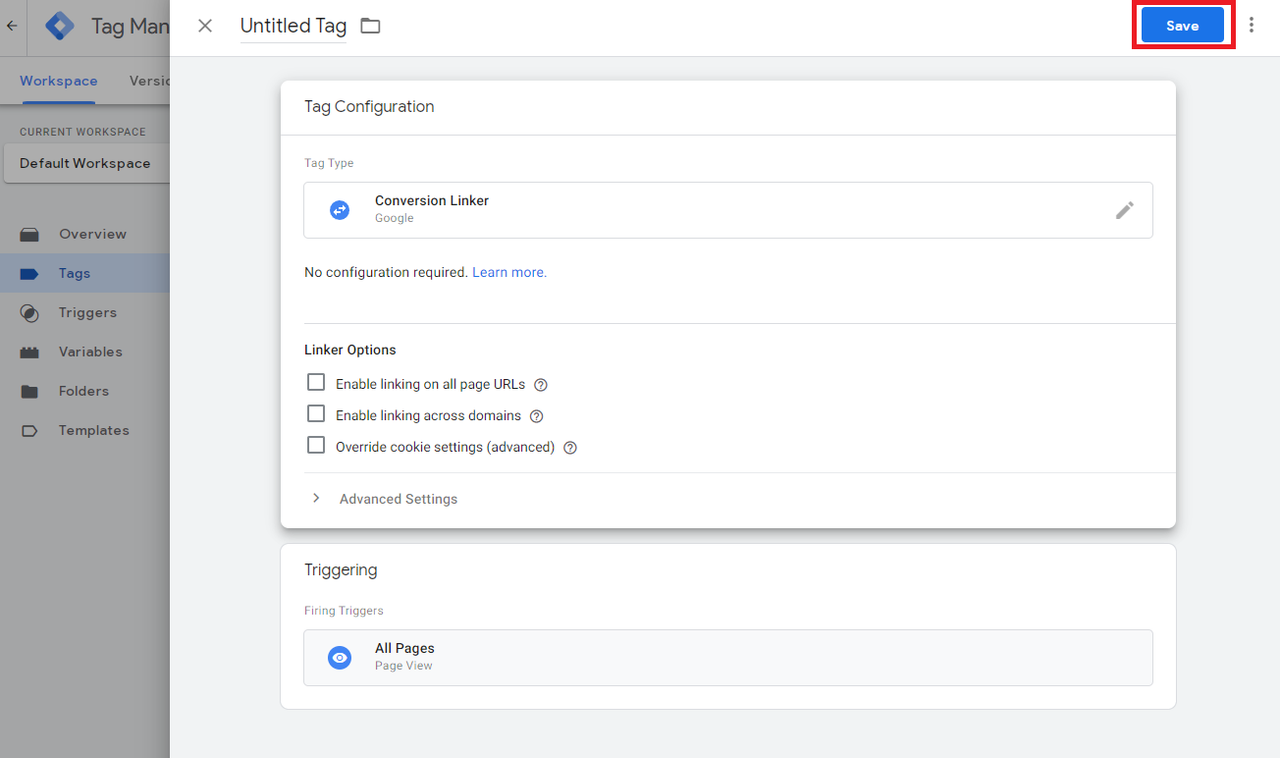Click help icon for linking across domains
This screenshot has height=758, width=1280.
point(536,416)
